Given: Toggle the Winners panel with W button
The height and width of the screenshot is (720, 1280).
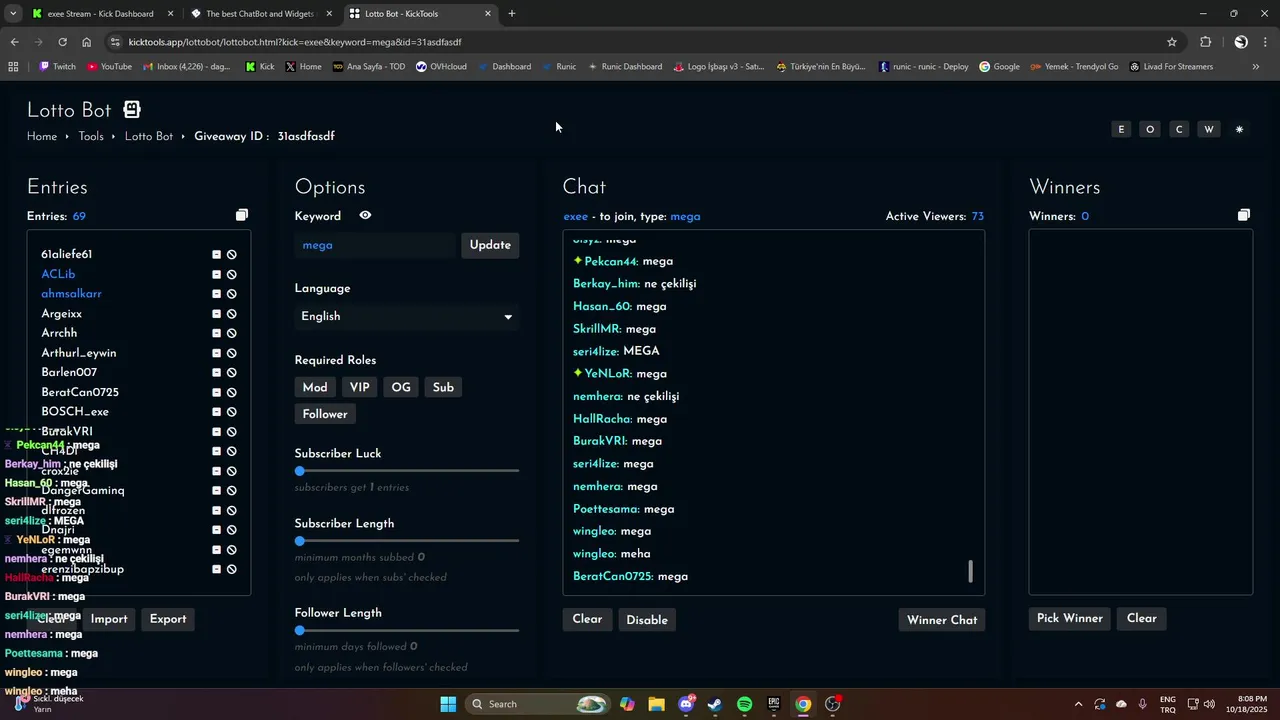Looking at the screenshot, I should pyautogui.click(x=1209, y=129).
